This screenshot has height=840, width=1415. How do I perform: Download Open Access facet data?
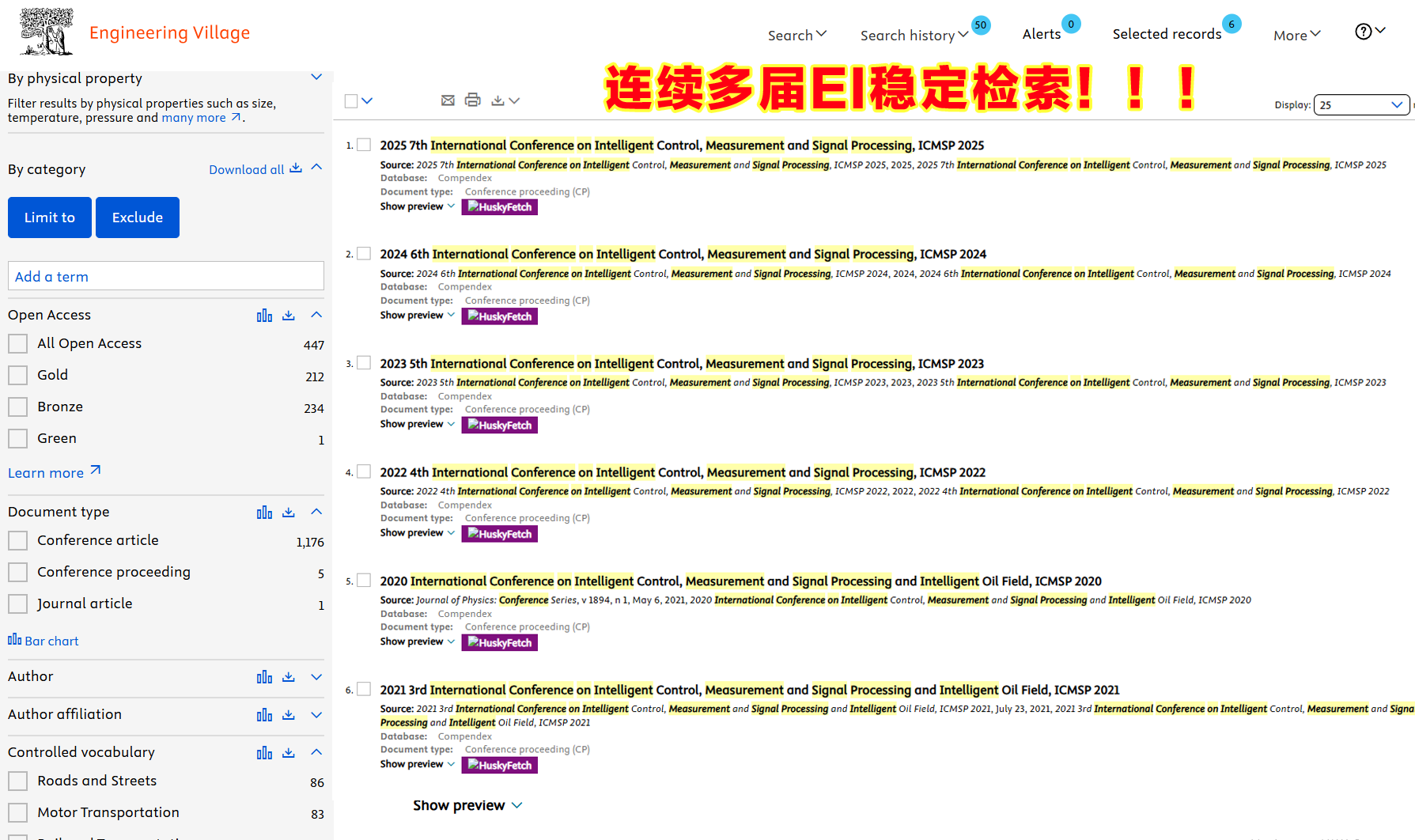click(x=289, y=316)
